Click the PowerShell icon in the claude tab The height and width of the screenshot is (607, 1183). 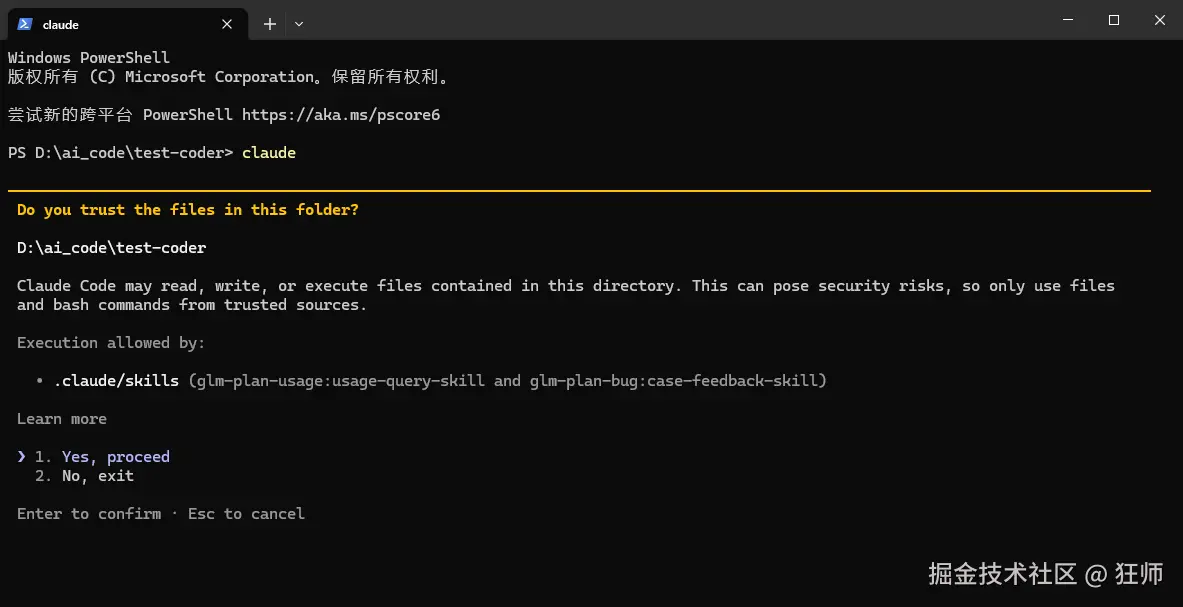click(x=24, y=24)
